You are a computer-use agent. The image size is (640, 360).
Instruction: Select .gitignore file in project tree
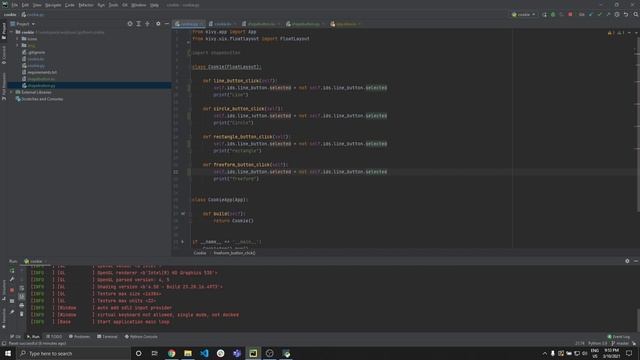[34, 52]
